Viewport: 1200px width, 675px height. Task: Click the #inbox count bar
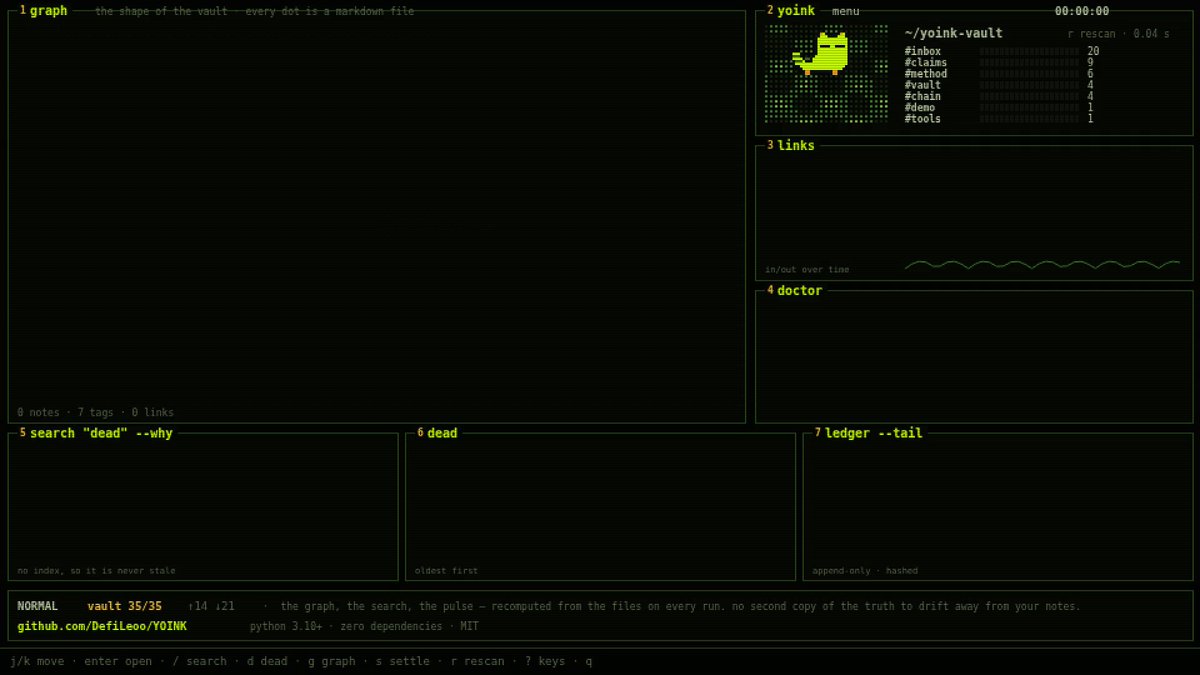tap(1029, 51)
